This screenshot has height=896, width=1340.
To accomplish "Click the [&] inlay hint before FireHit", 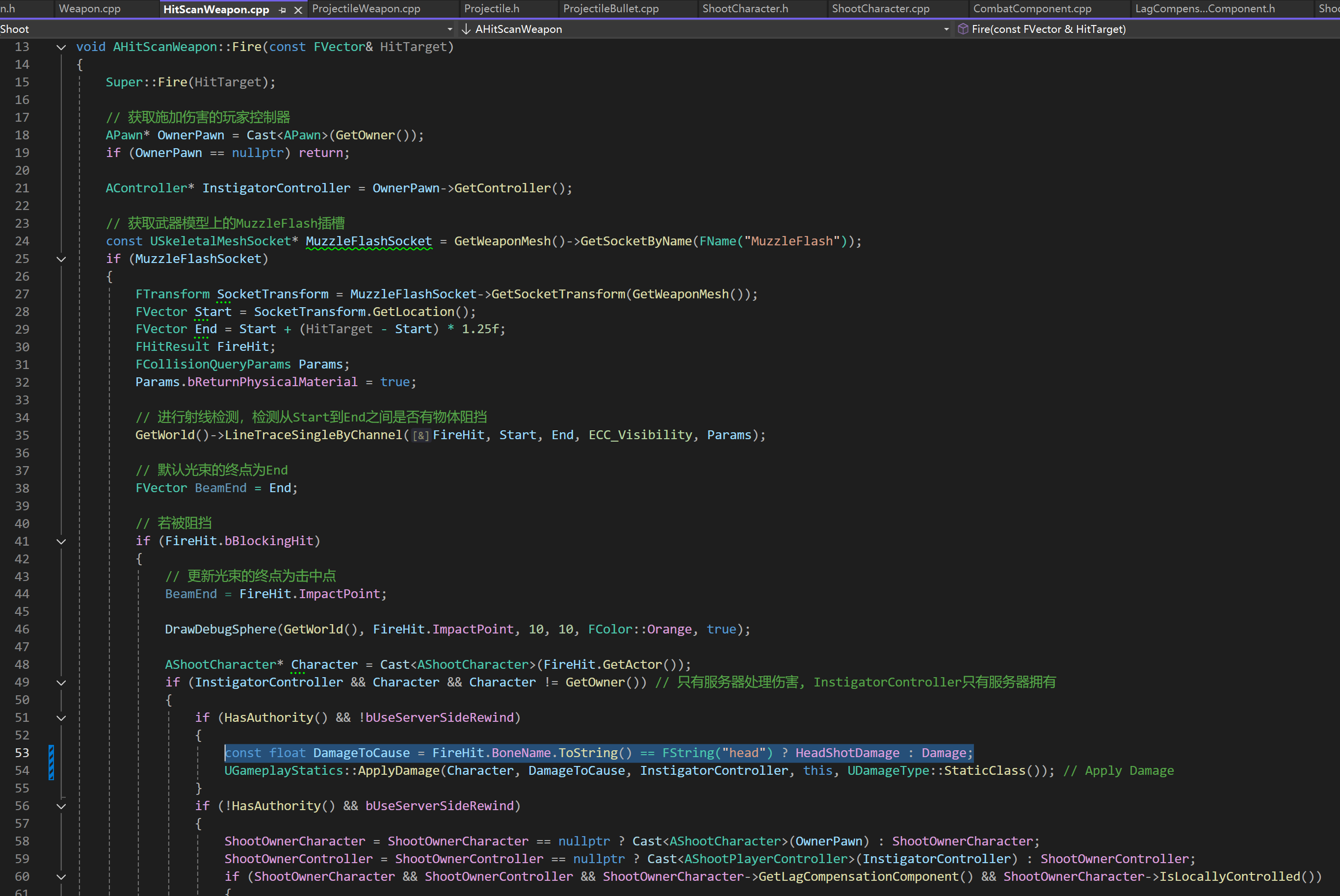I will click(x=421, y=436).
